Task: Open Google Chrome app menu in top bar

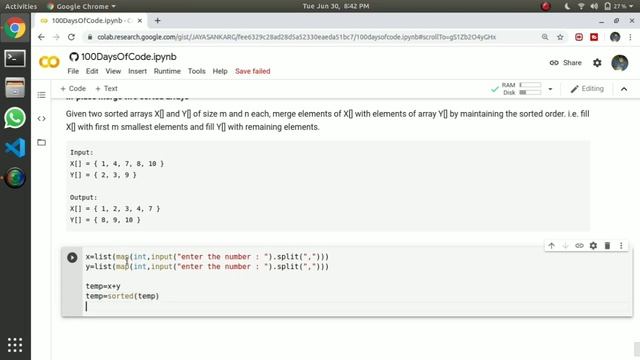Action: pos(82,6)
